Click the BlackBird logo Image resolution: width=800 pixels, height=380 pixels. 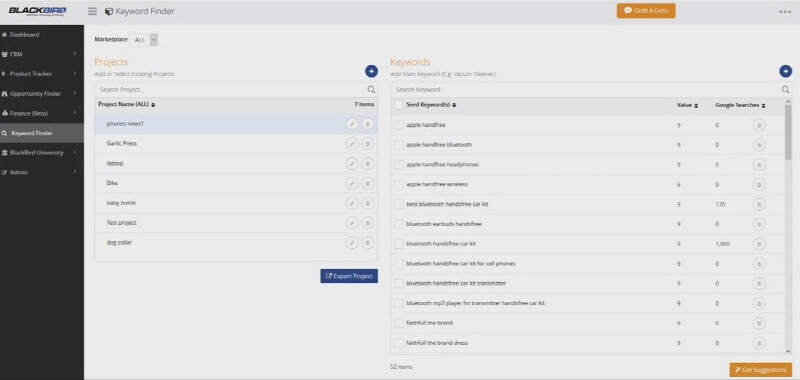coord(37,11)
